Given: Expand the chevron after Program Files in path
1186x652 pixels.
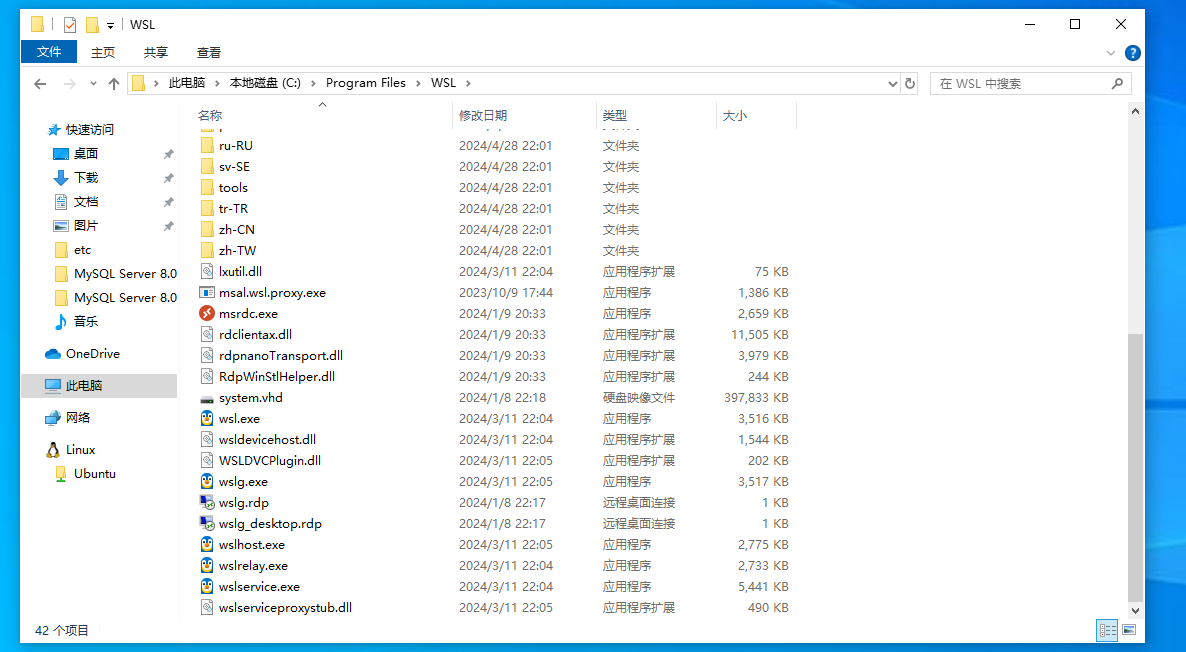Looking at the screenshot, I should coord(418,83).
